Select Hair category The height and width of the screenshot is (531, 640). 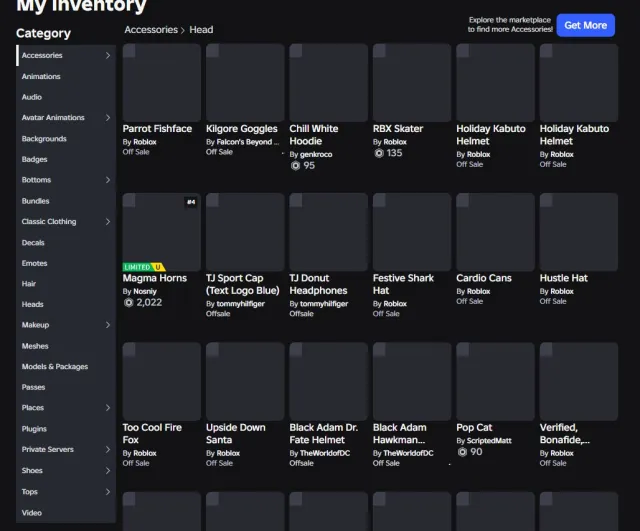66,284
